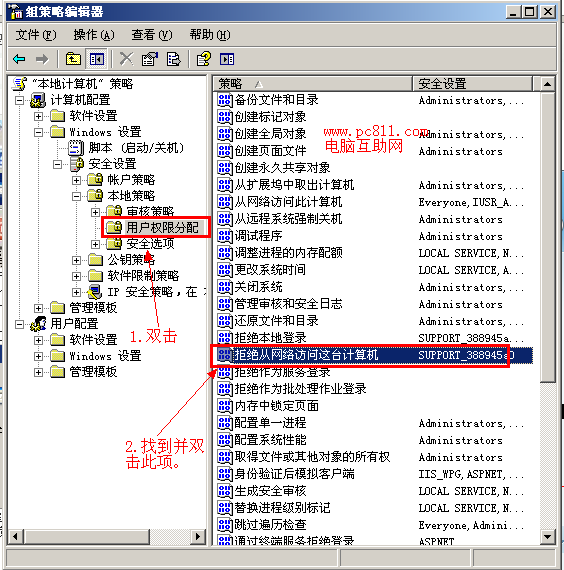Collapse the 计算机配置 node
This screenshot has height=570, width=564.
(19, 100)
